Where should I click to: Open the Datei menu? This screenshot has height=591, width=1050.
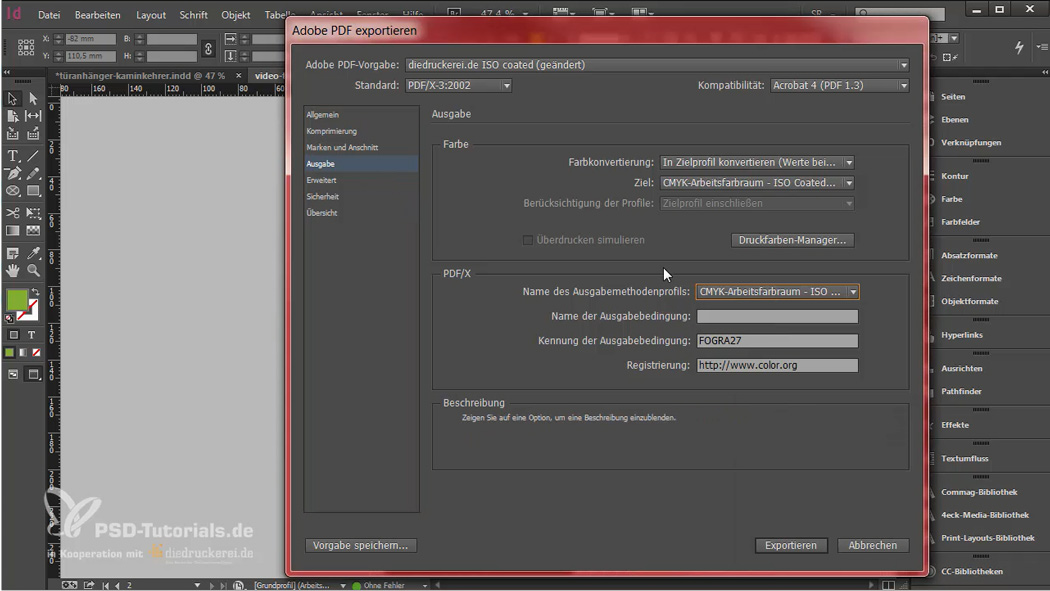[49, 15]
